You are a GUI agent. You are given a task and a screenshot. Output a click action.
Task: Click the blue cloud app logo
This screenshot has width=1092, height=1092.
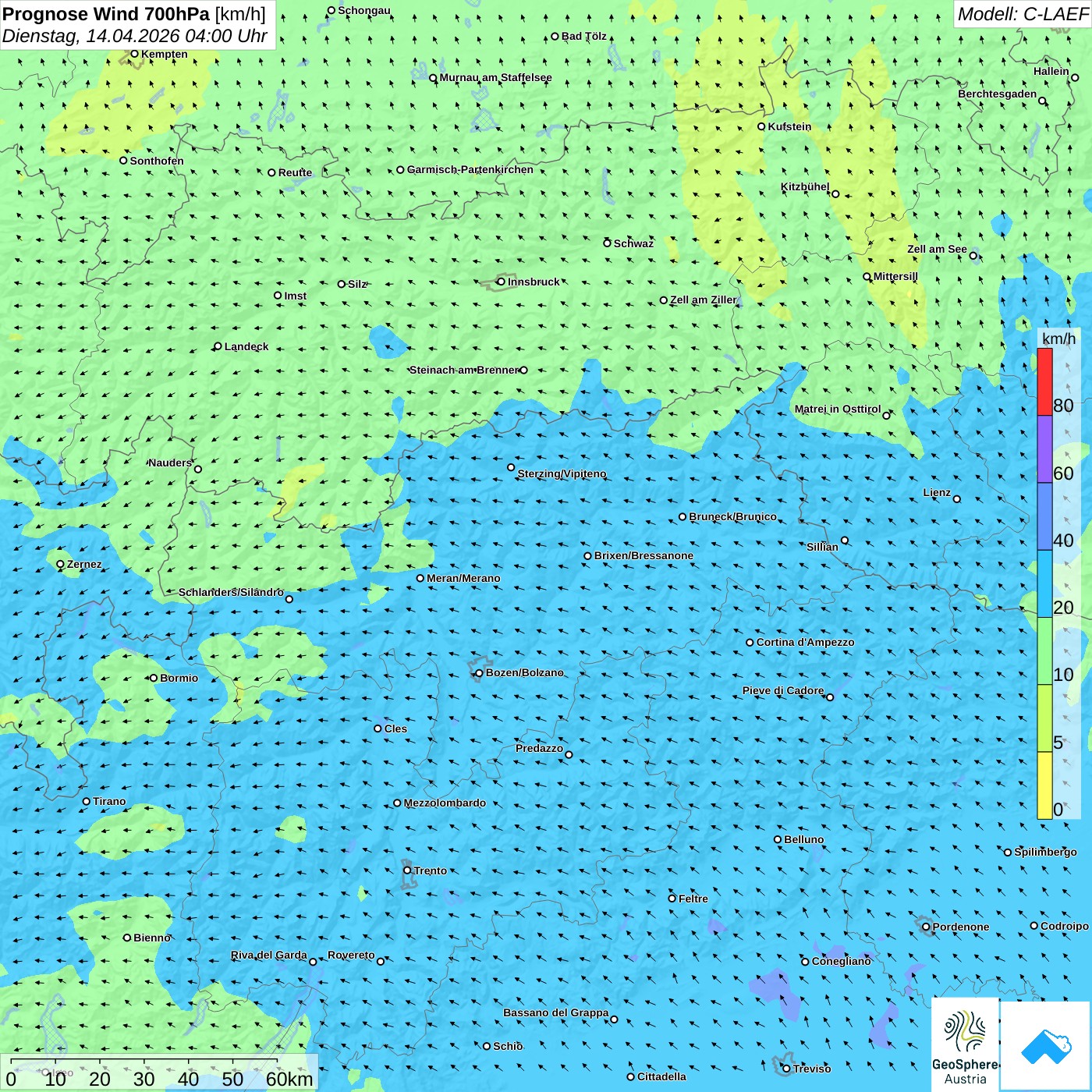click(x=1045, y=1047)
